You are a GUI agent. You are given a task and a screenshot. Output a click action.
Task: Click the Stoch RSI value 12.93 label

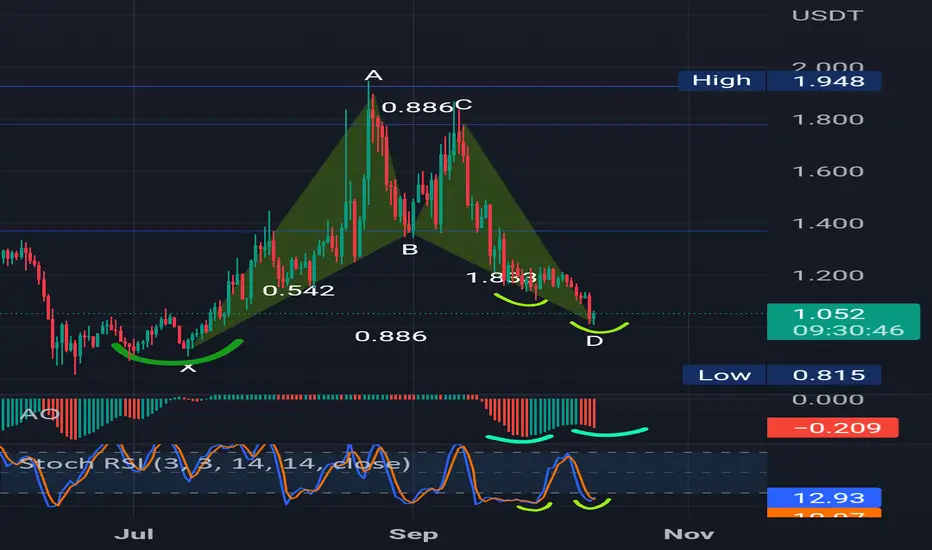[x=824, y=497]
